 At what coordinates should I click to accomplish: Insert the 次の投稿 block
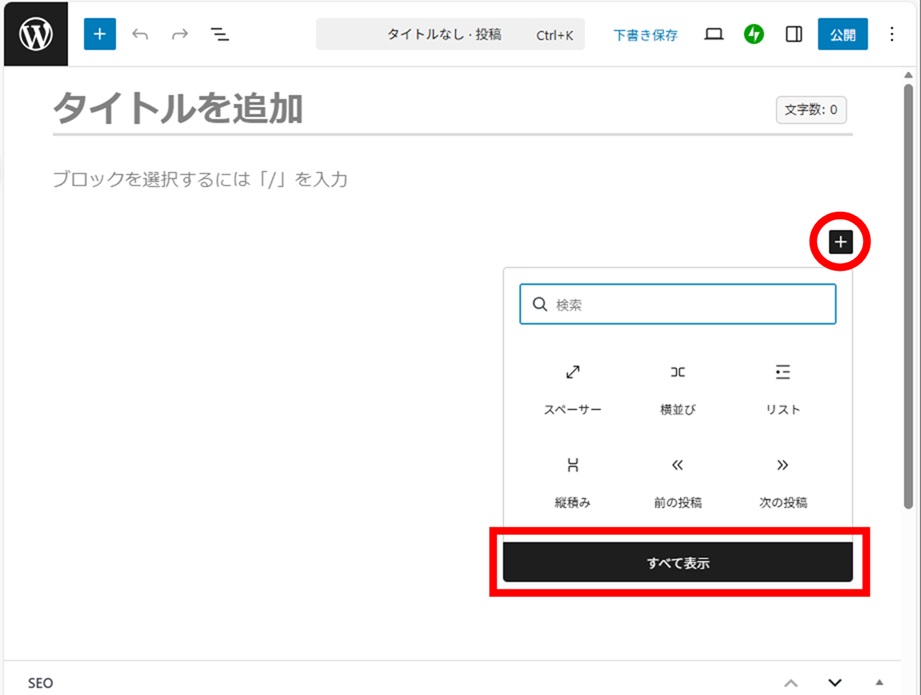click(782, 481)
